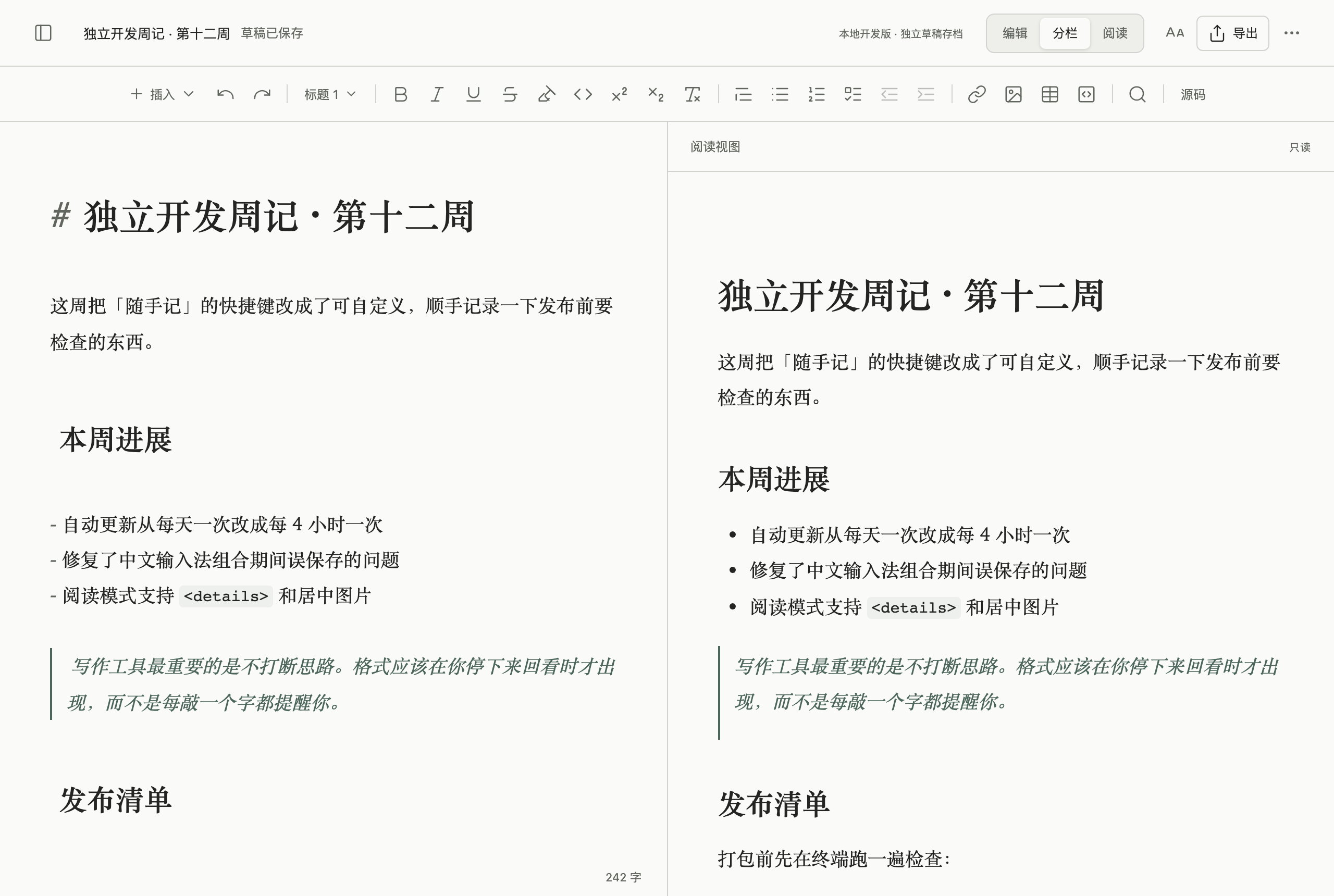
Task: Toggle 源码 source code view
Action: 1193,94
